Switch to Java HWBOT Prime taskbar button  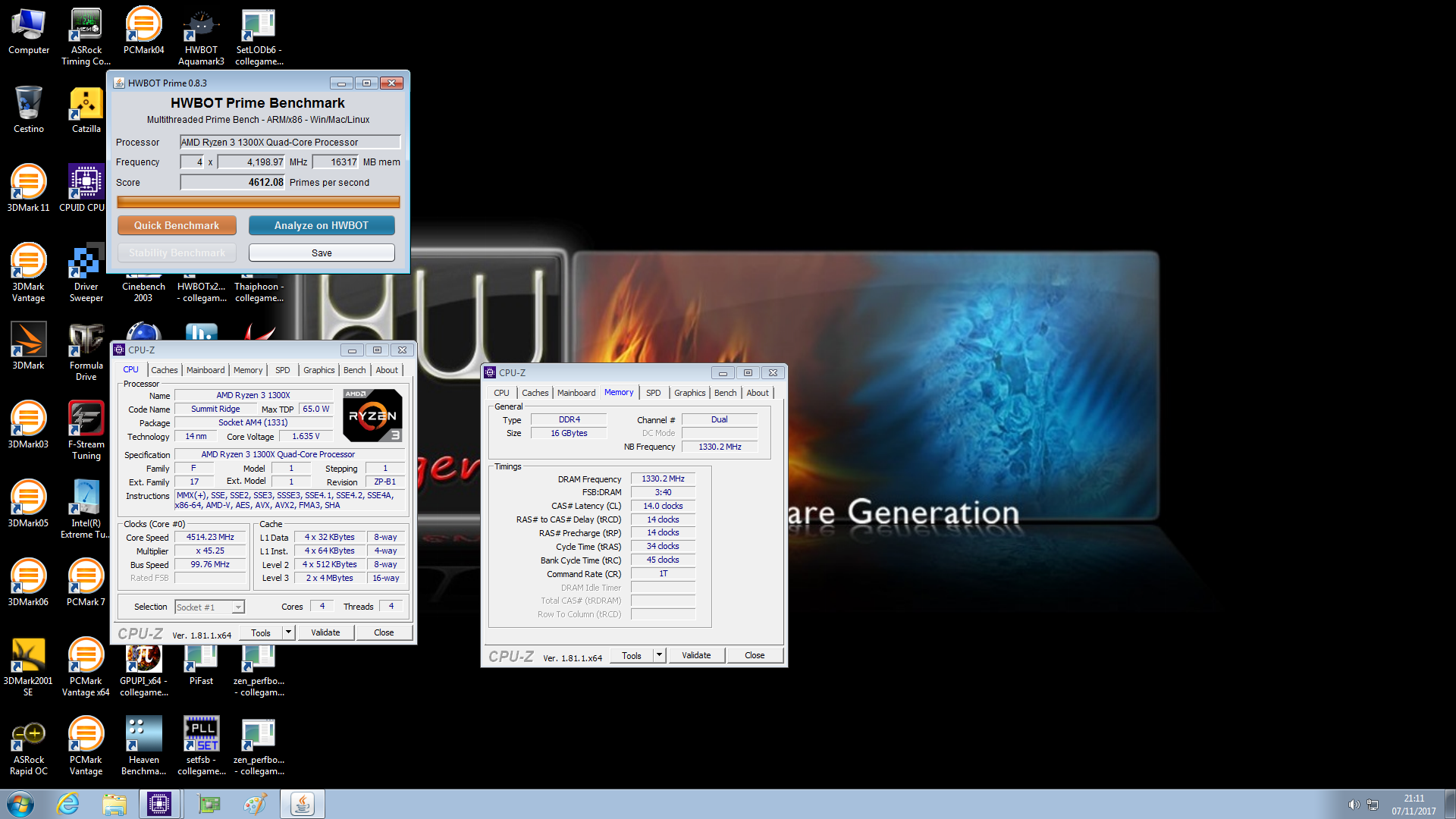coord(303,804)
